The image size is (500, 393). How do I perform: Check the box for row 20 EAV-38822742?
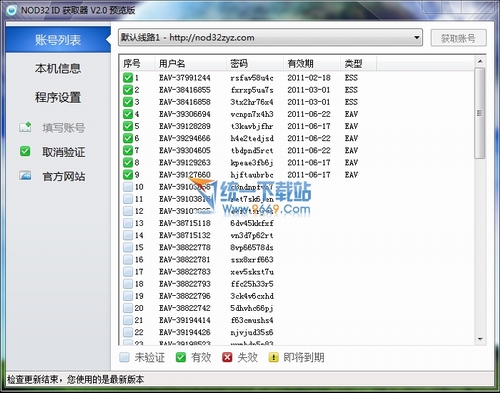(128, 308)
